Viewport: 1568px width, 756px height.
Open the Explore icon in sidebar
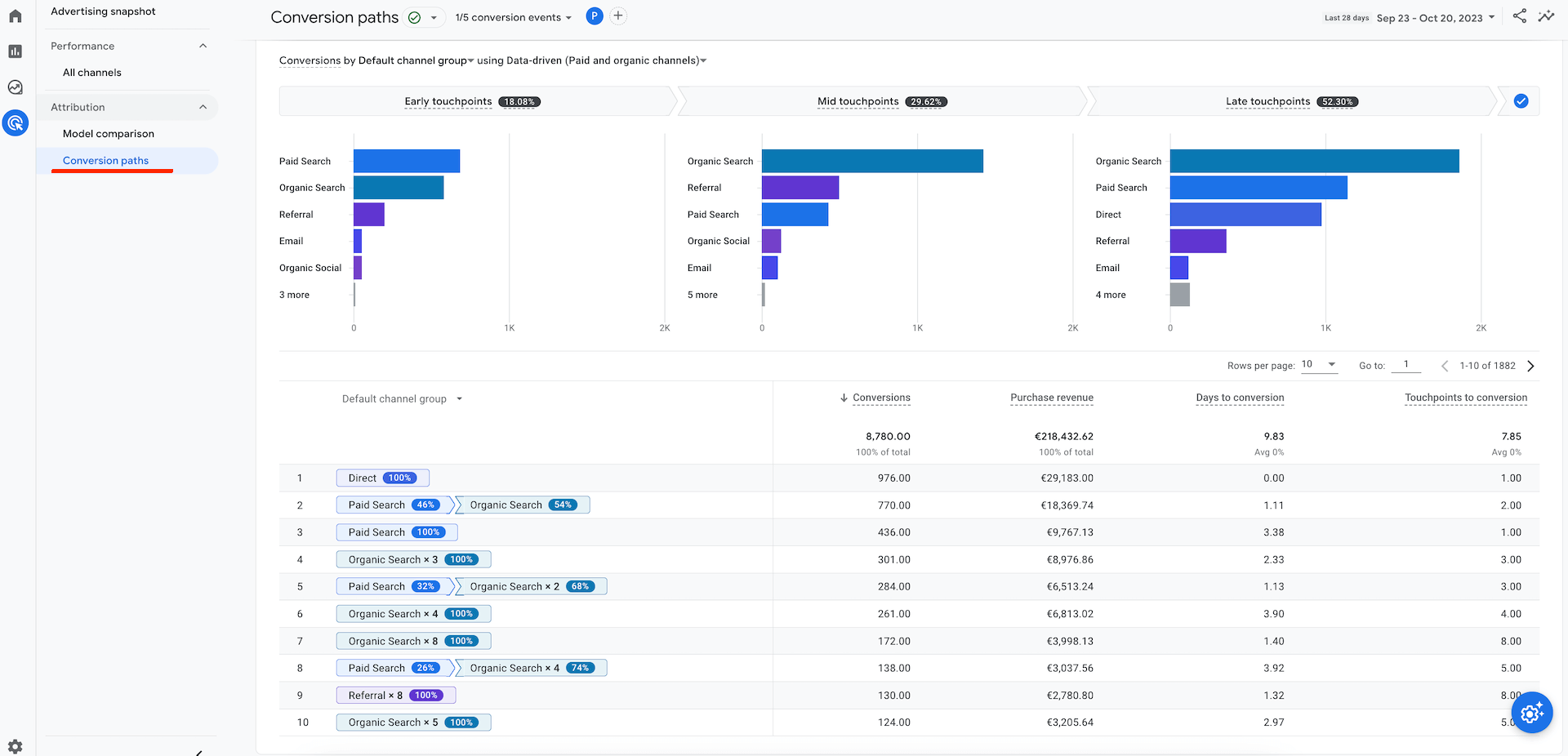(15, 87)
